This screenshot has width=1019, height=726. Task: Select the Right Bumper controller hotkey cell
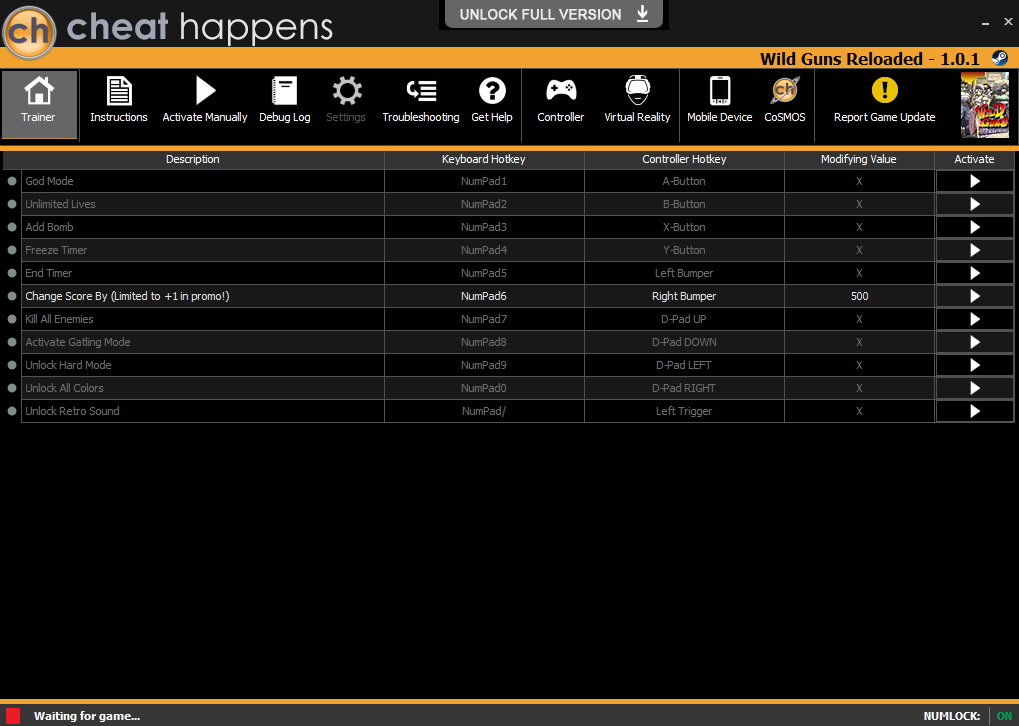(x=684, y=296)
